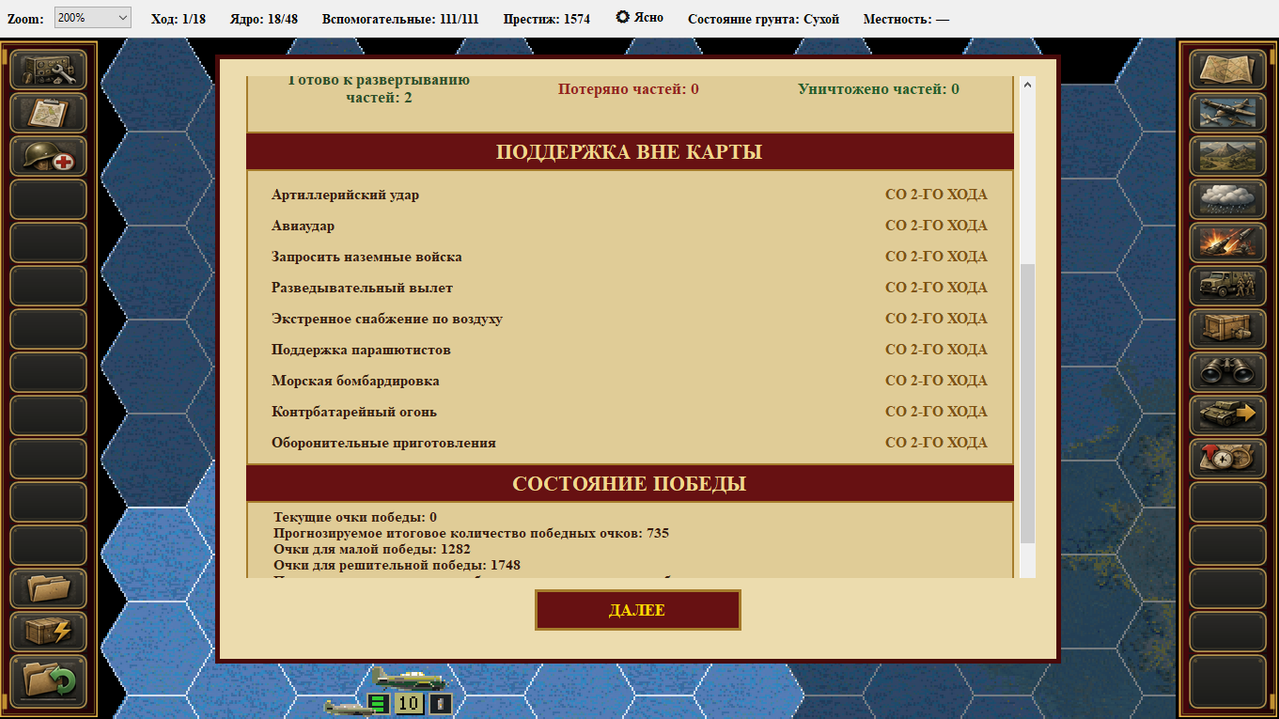
Task: Click Разведывательный вылет row
Action: point(630,288)
